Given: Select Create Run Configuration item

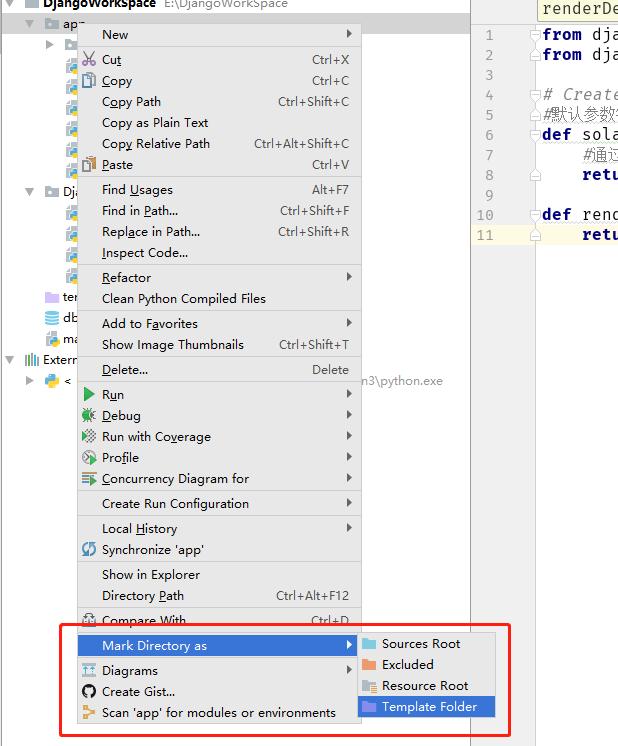Looking at the screenshot, I should click(219, 503).
